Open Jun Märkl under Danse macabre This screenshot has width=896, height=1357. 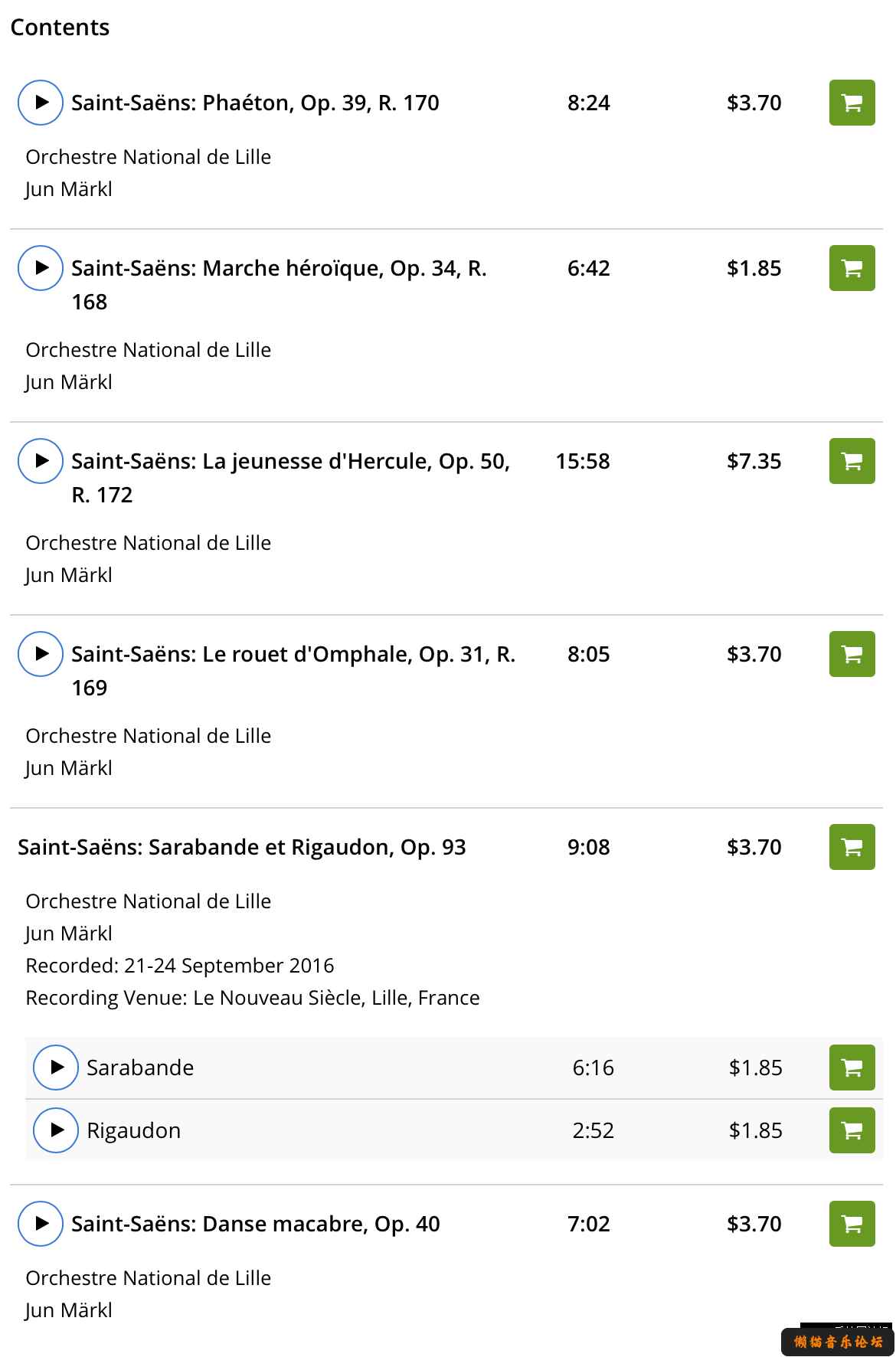tap(69, 1310)
